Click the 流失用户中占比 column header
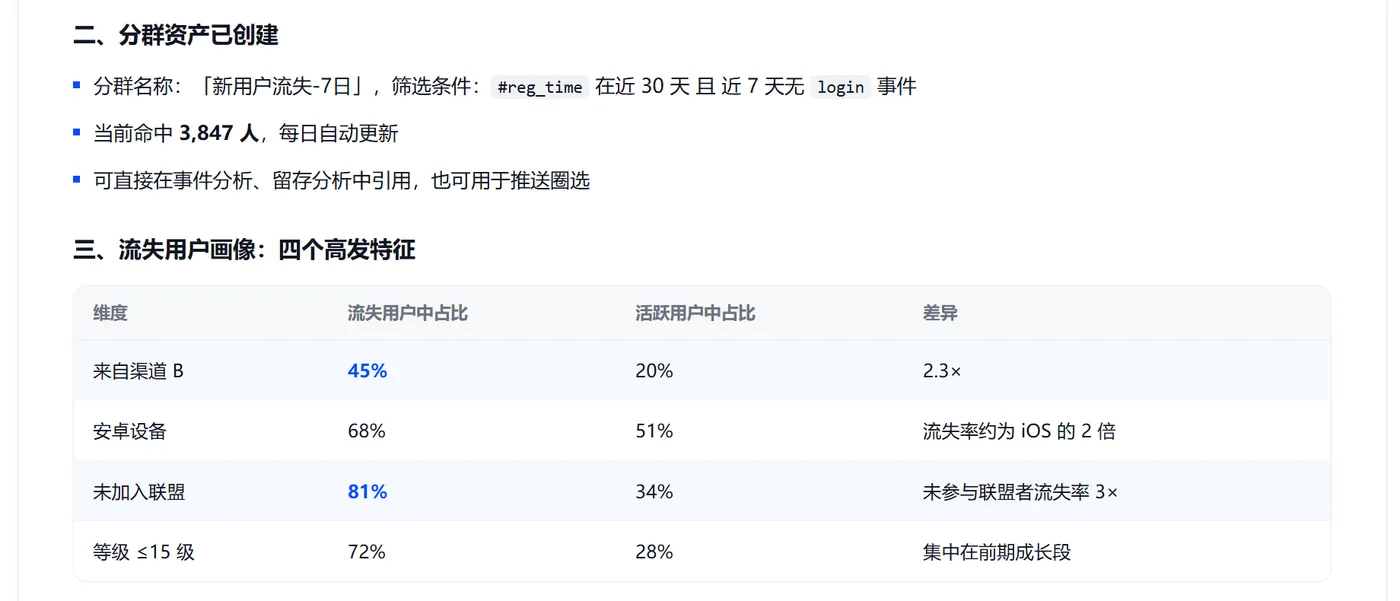Viewport: 1400px width, 601px height. click(x=408, y=313)
